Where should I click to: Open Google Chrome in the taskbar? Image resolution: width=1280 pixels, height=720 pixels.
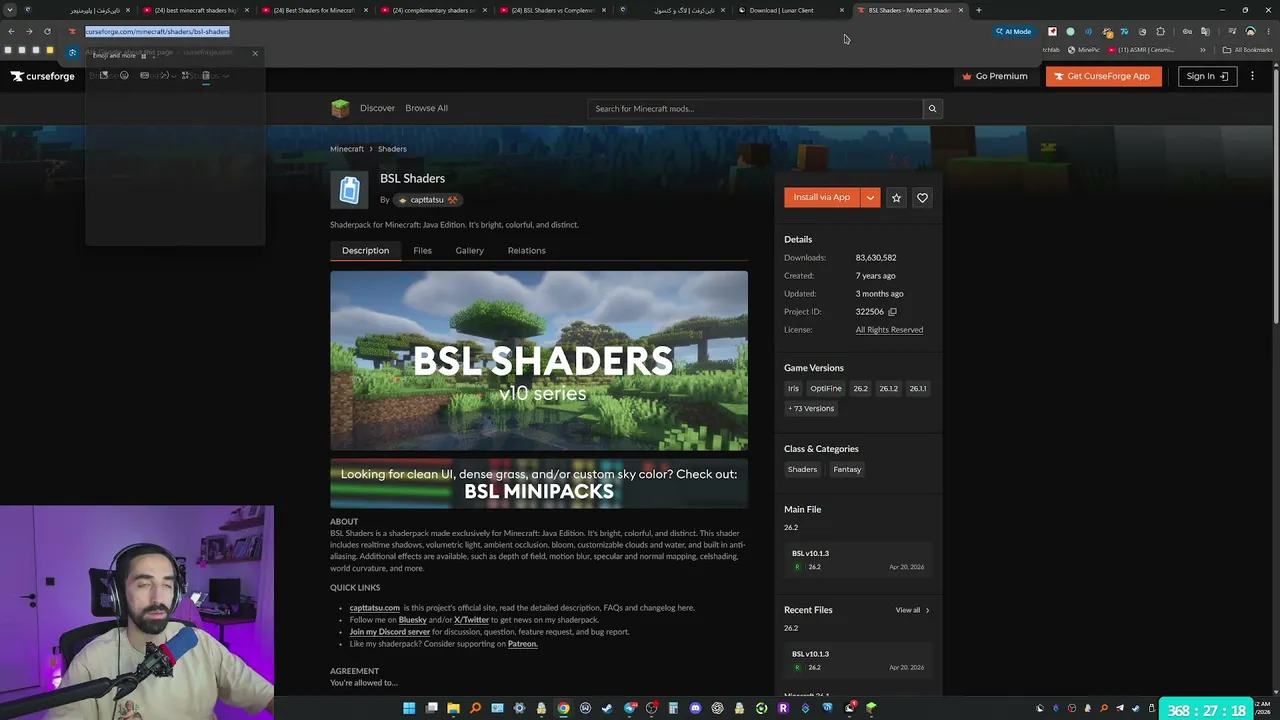pyautogui.click(x=563, y=708)
